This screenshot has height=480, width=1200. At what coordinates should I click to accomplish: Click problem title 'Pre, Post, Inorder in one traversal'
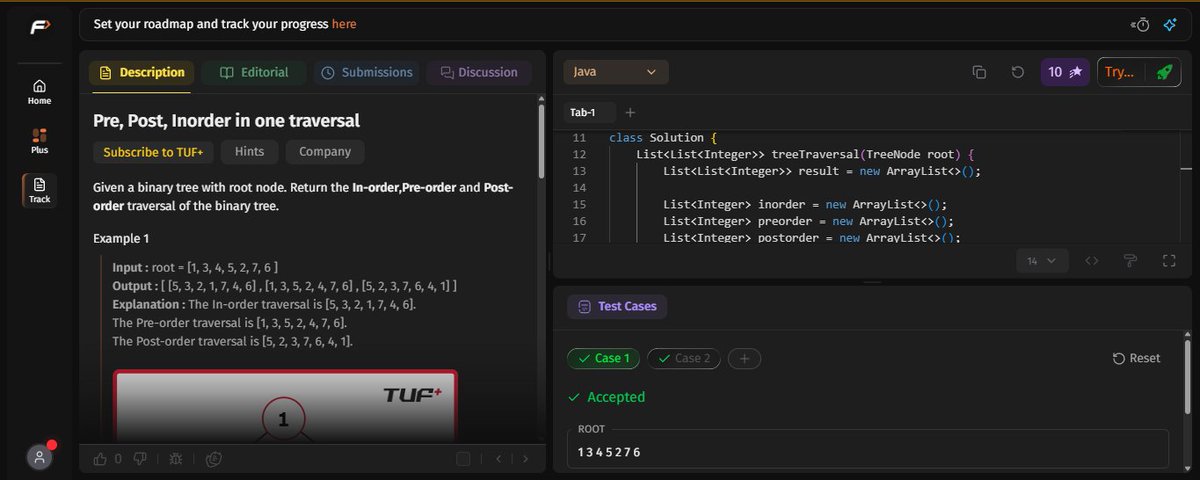click(x=226, y=120)
